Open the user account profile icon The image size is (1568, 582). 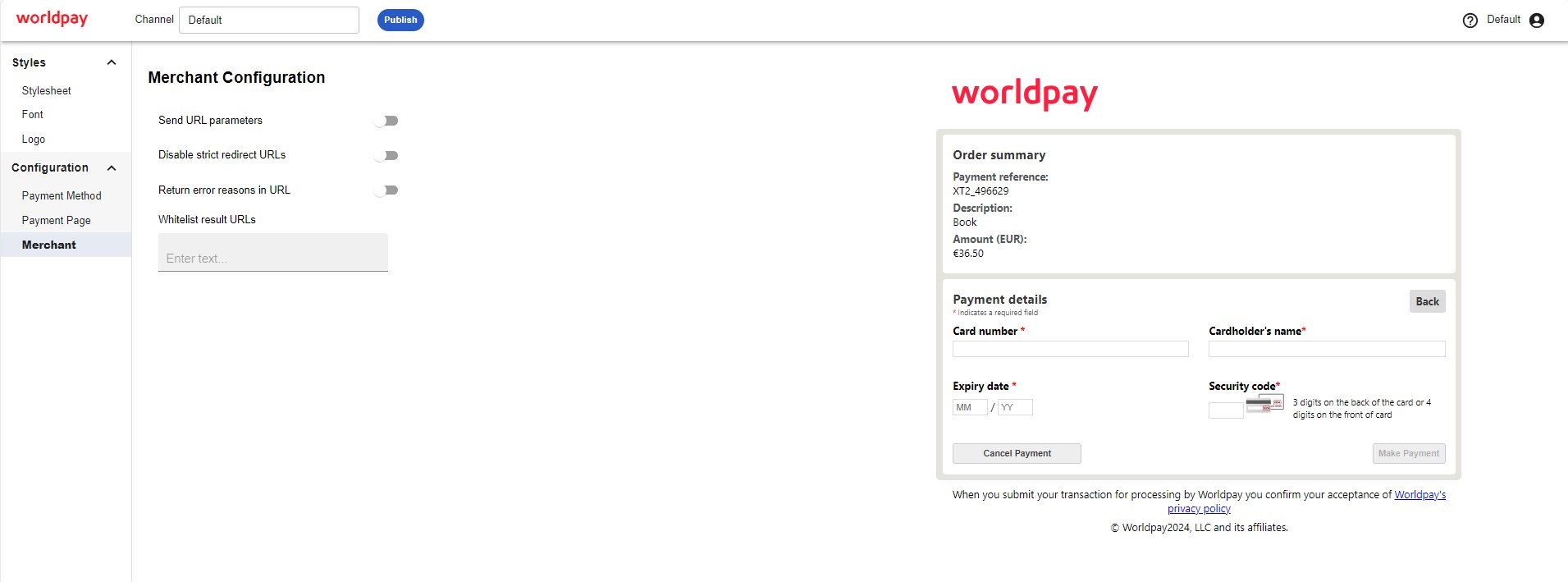click(1537, 21)
